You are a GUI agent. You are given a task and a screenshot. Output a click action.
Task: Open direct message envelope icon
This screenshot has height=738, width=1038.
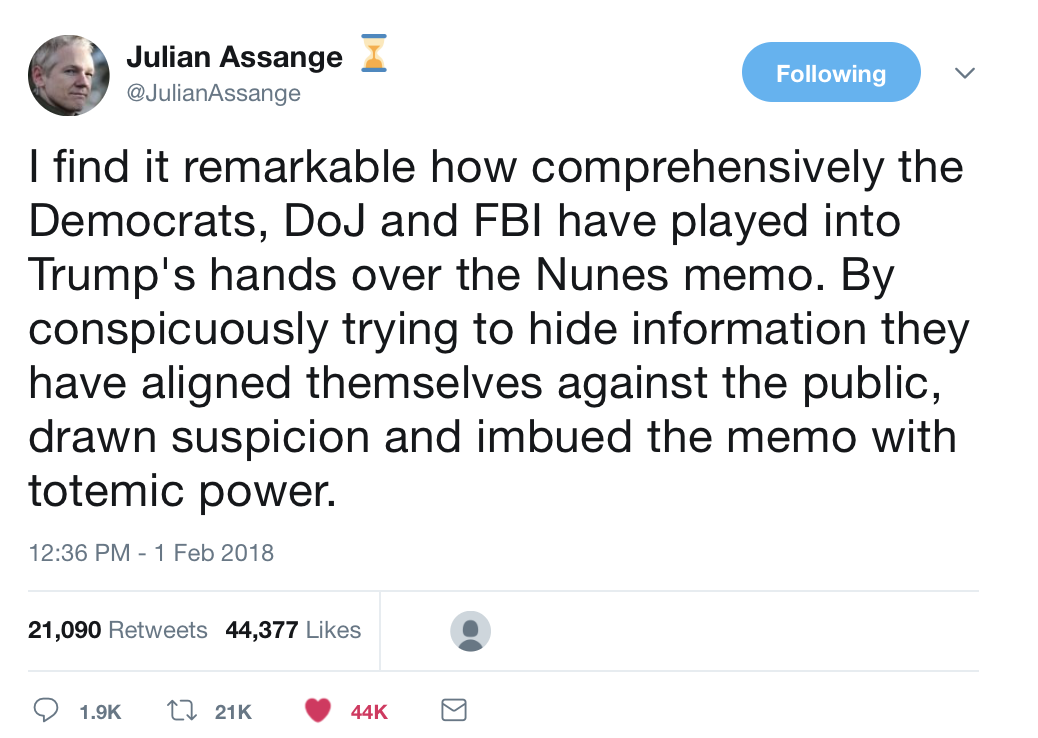454,711
